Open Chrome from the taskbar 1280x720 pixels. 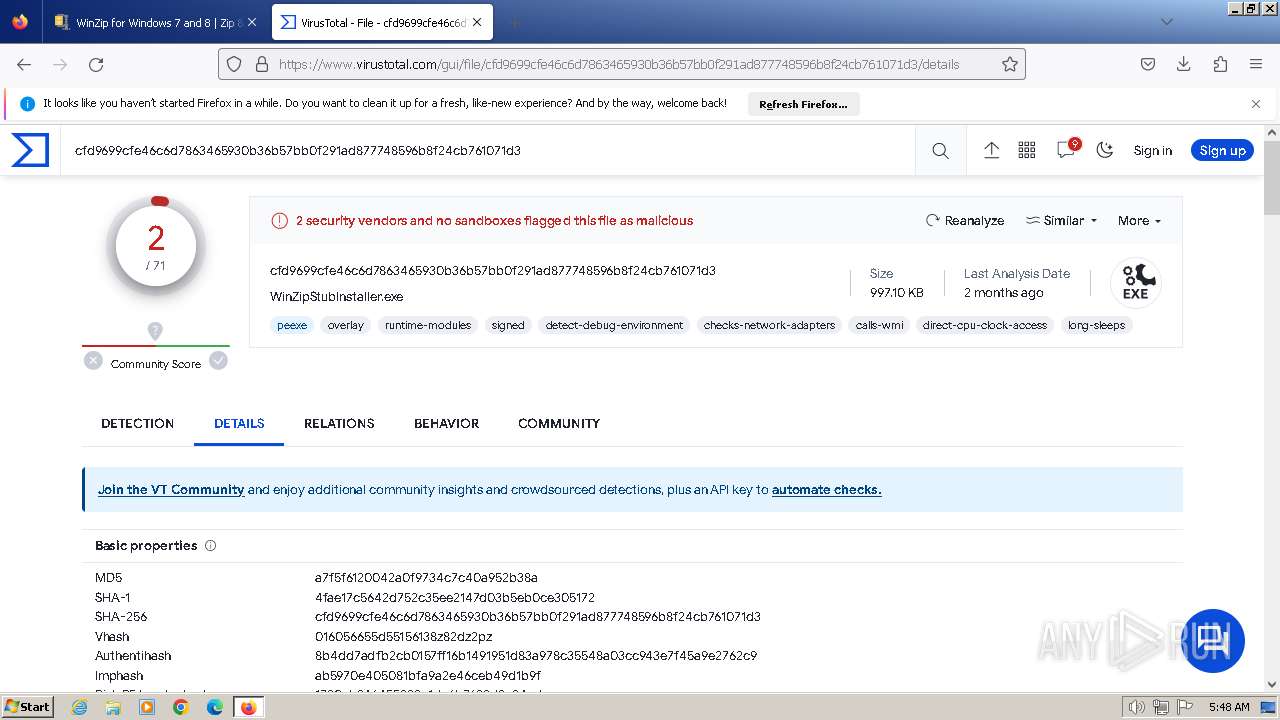point(180,707)
